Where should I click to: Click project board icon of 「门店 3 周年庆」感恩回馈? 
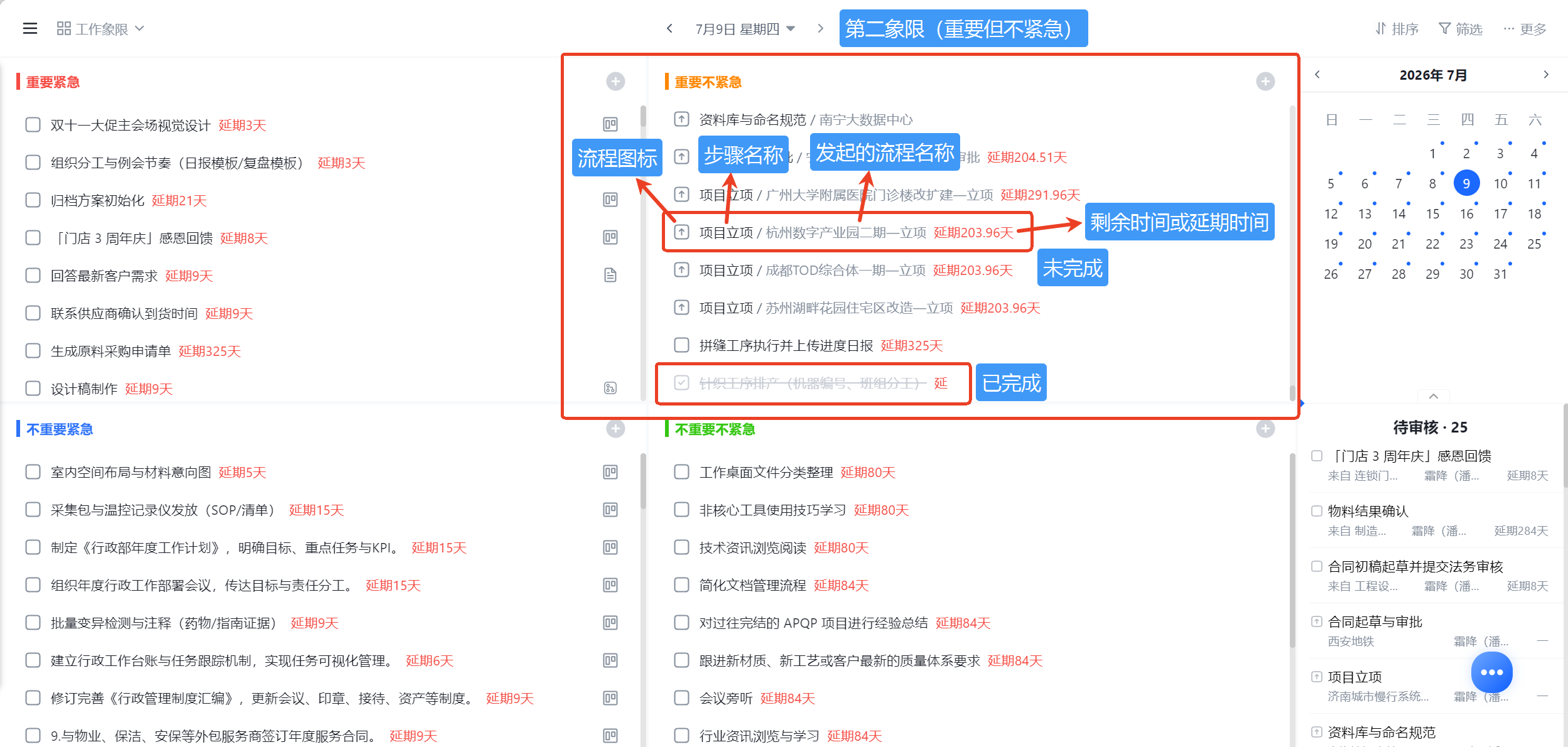coord(610,237)
